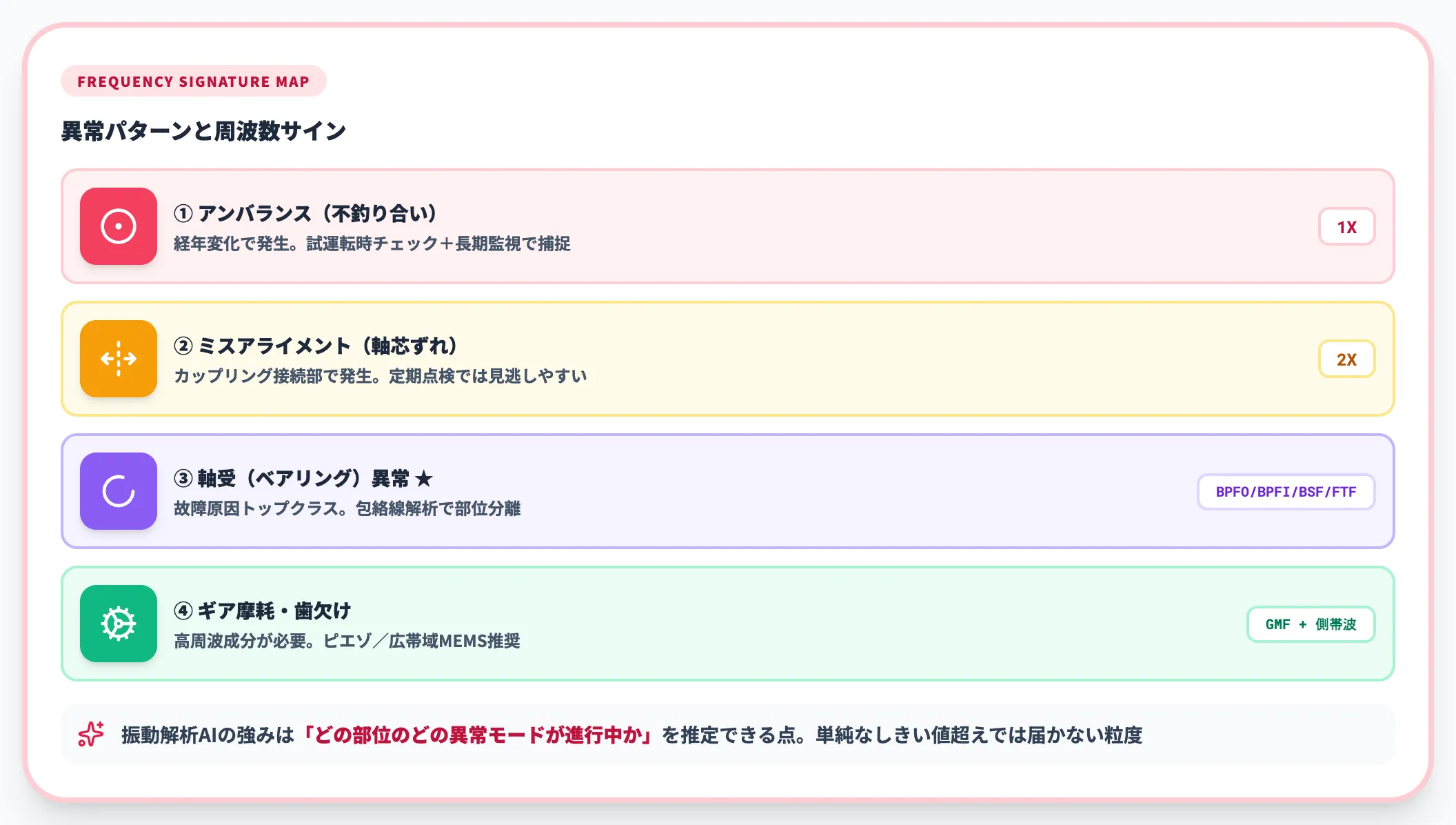
Task: Toggle the 2X frequency badge
Action: click(1346, 359)
